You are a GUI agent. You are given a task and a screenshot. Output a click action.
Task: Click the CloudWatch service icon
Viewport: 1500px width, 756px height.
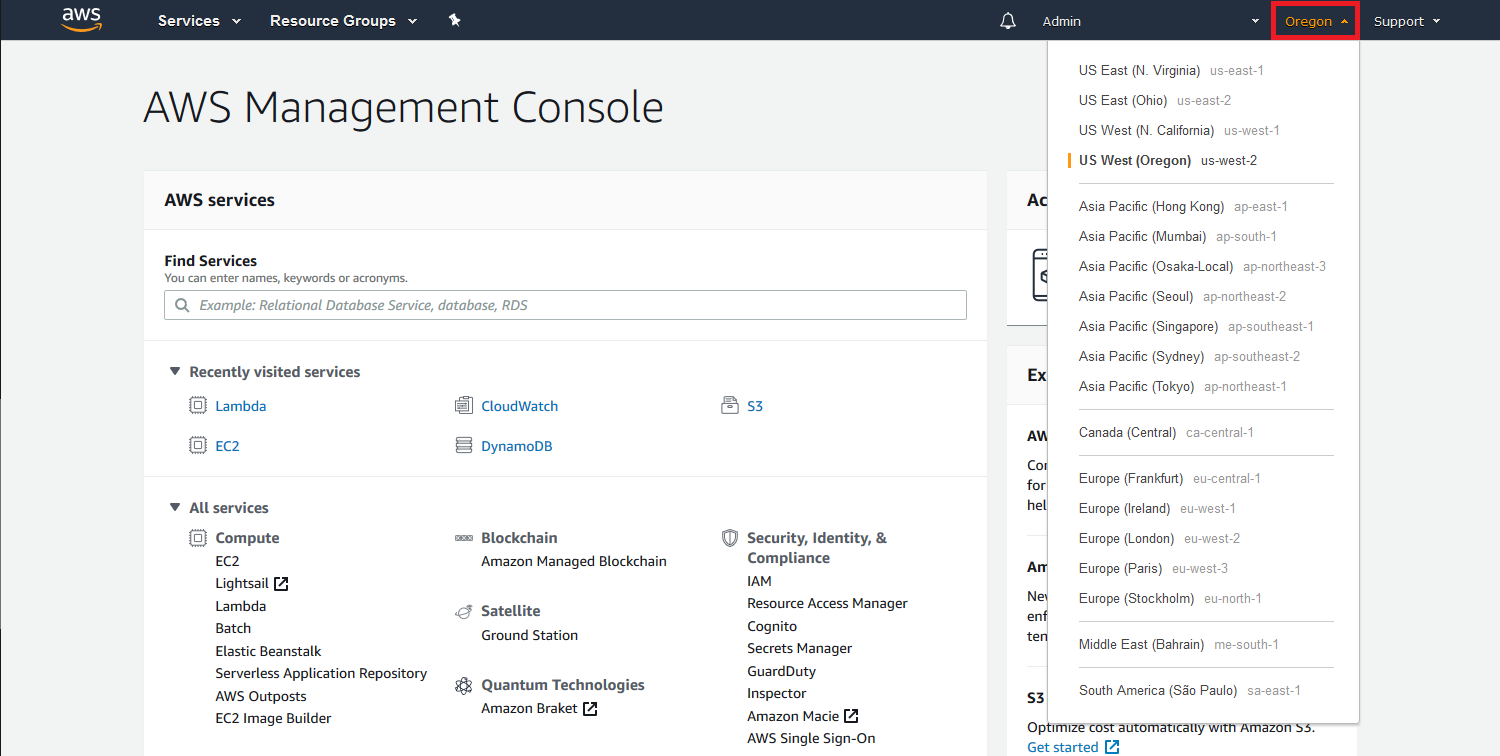(464, 405)
